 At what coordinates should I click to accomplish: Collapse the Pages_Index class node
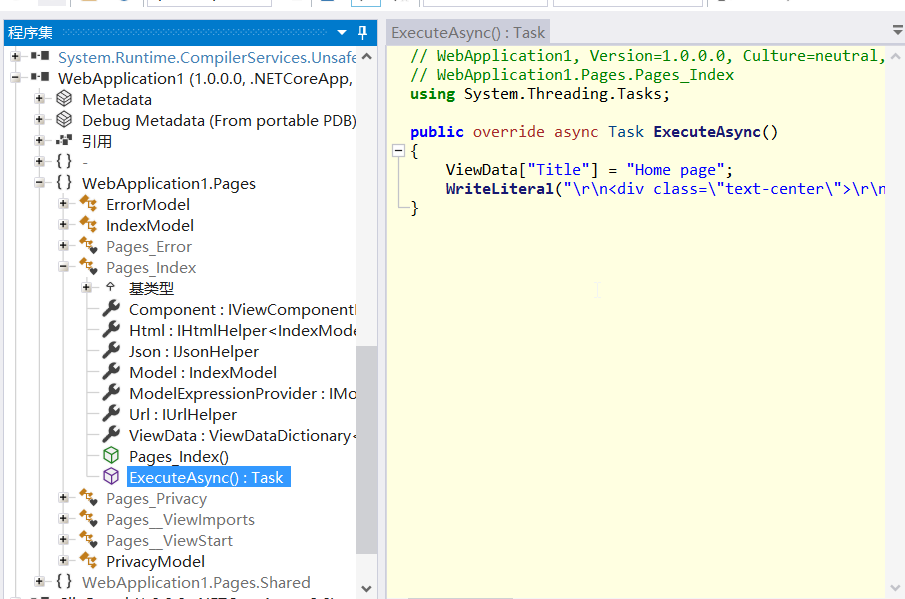(x=63, y=267)
